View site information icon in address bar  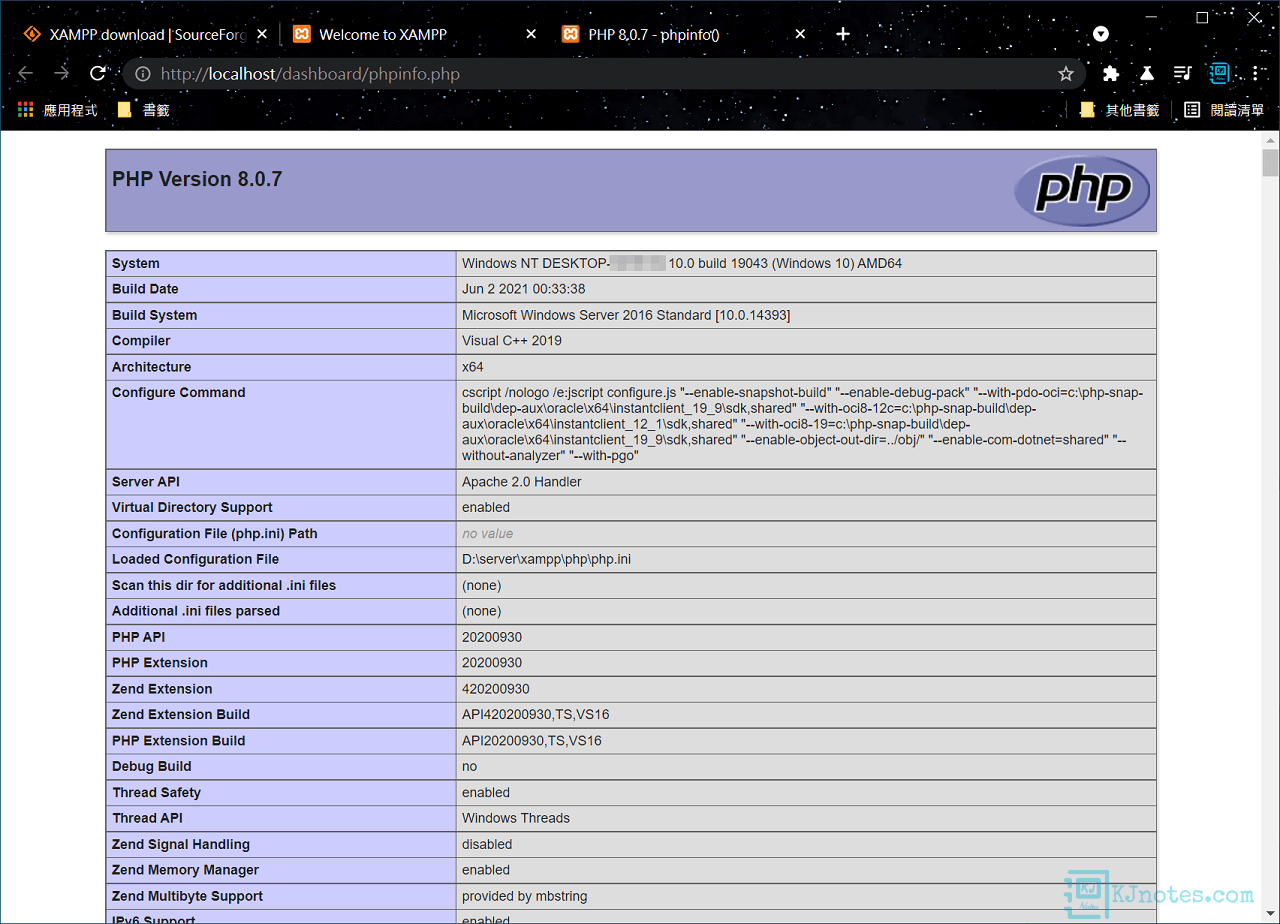pos(143,74)
